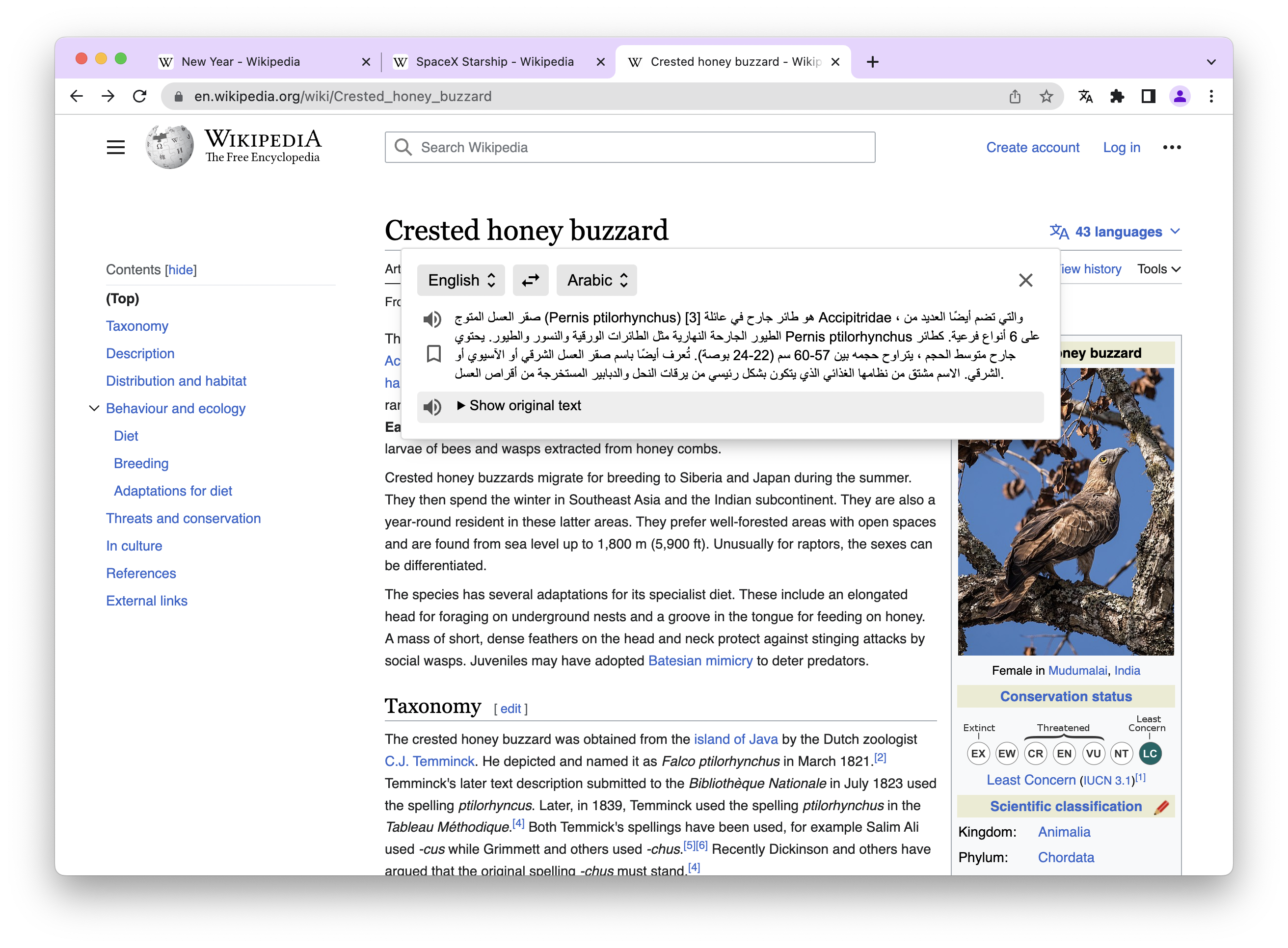Image resolution: width=1288 pixels, height=948 pixels.
Task: Switch to the SpaceX Starship tab
Action: pos(494,62)
